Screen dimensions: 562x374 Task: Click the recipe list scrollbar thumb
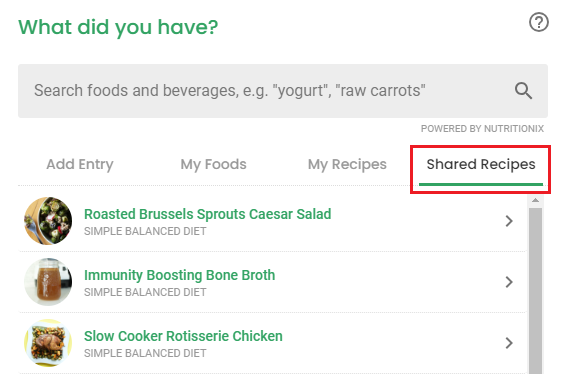point(535,290)
